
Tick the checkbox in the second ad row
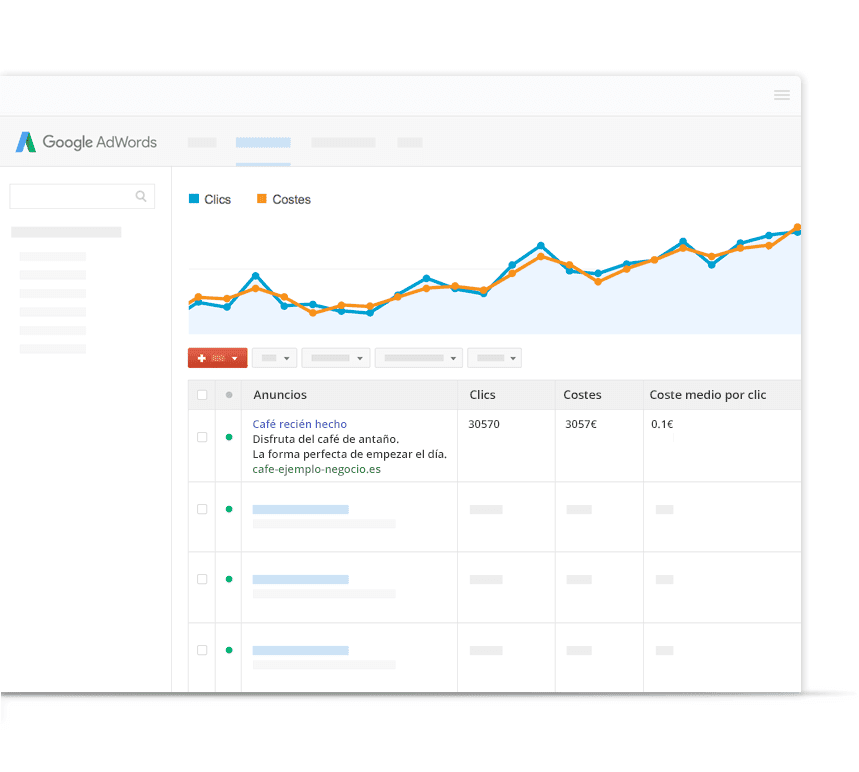coord(202,509)
